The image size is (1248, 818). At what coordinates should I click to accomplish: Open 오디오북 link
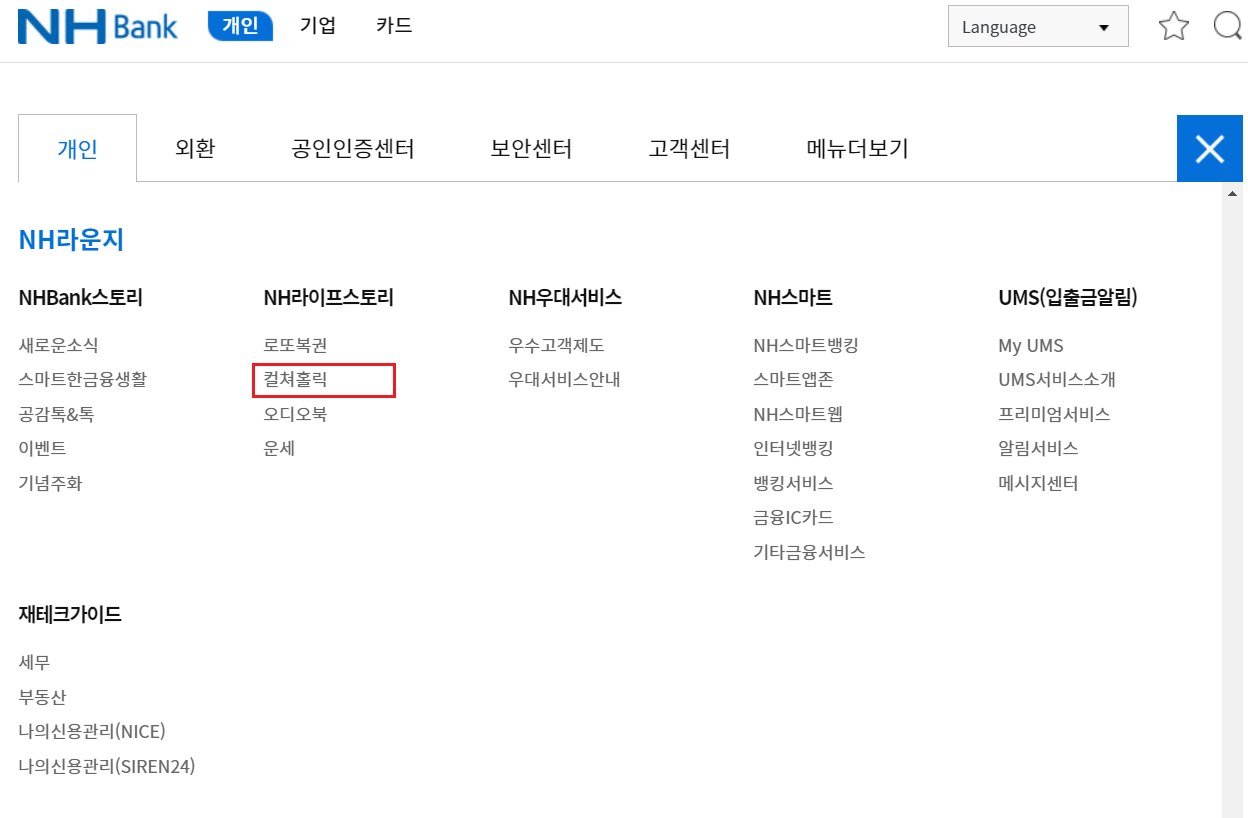point(295,414)
